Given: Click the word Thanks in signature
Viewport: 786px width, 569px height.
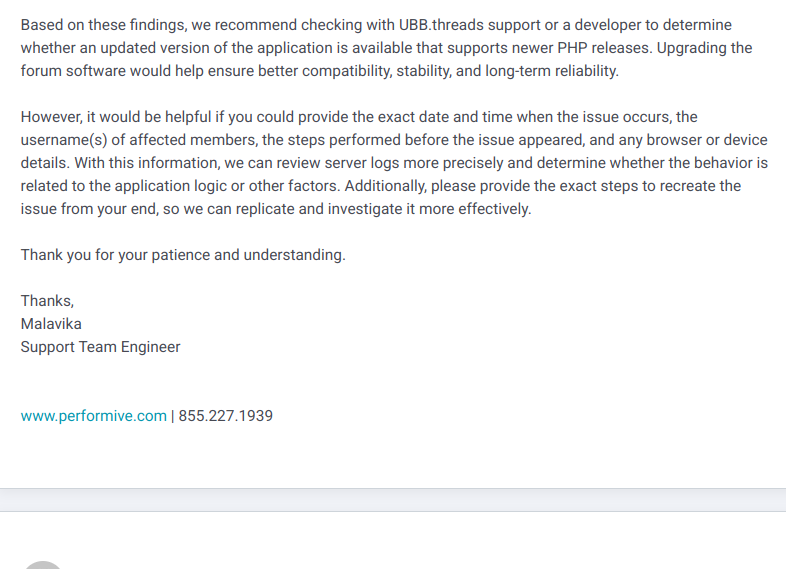Looking at the screenshot, I should (x=47, y=301).
